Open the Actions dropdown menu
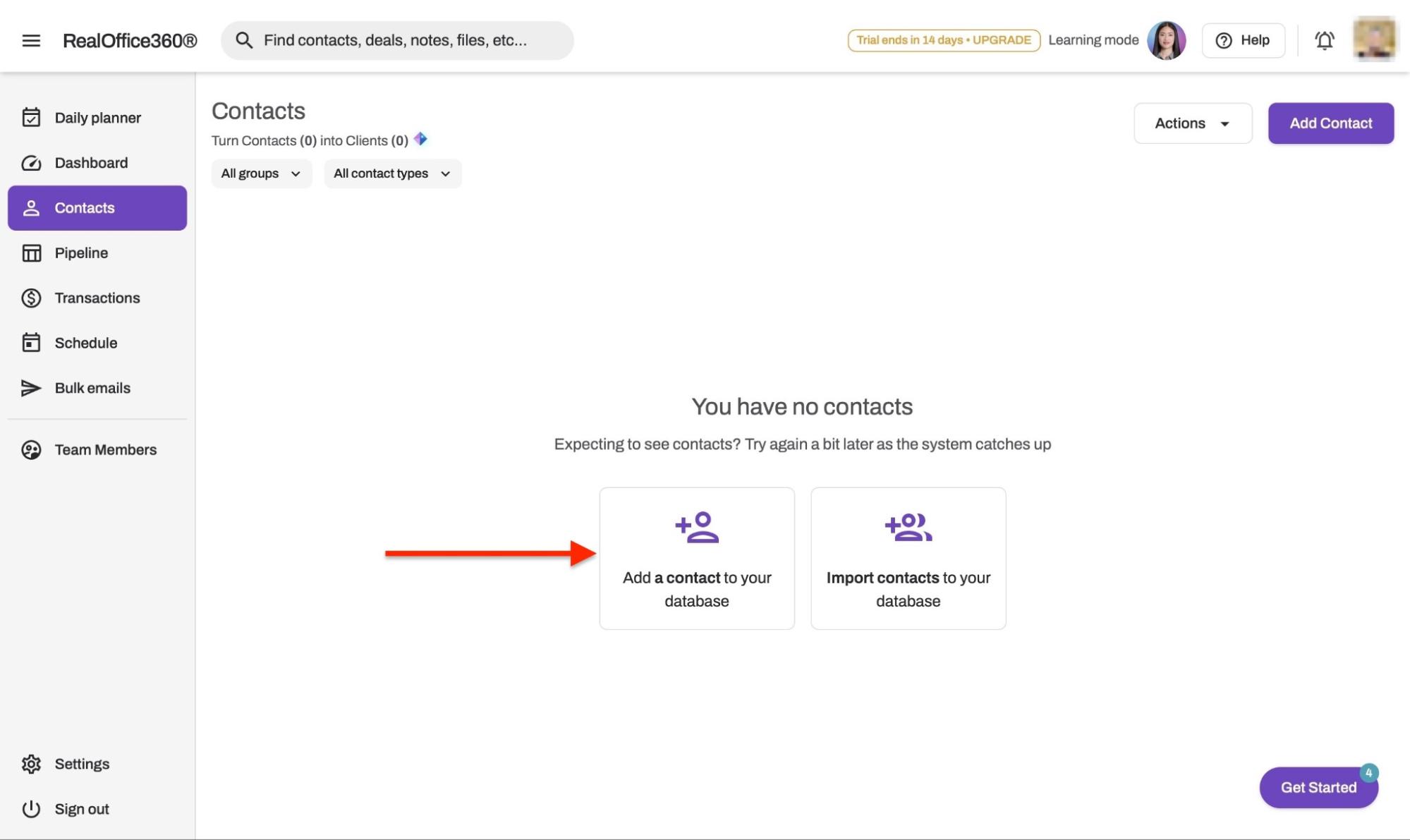The width and height of the screenshot is (1410, 840). click(1192, 123)
